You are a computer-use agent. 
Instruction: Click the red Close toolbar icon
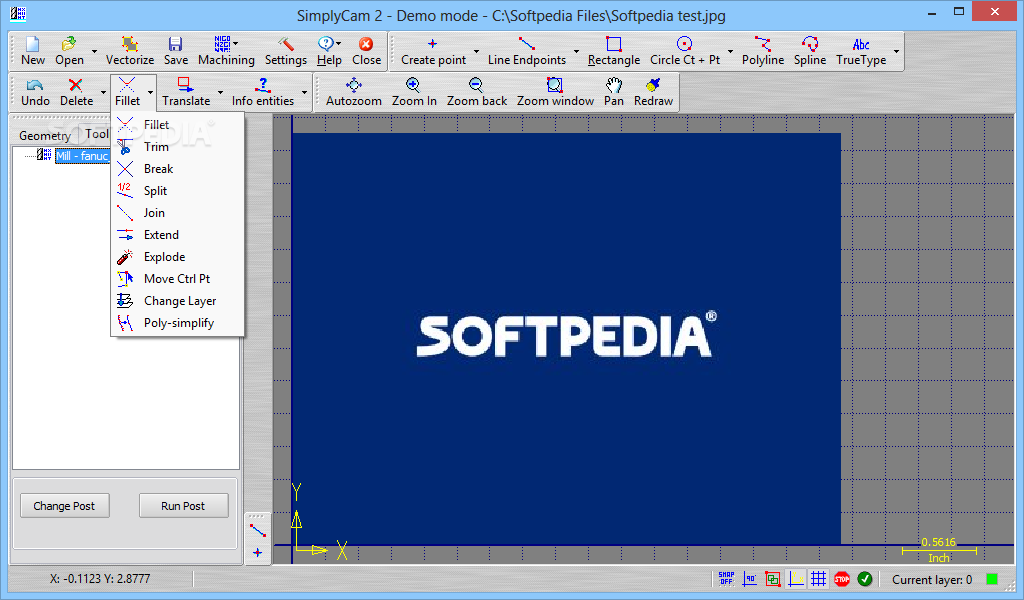coord(366,44)
